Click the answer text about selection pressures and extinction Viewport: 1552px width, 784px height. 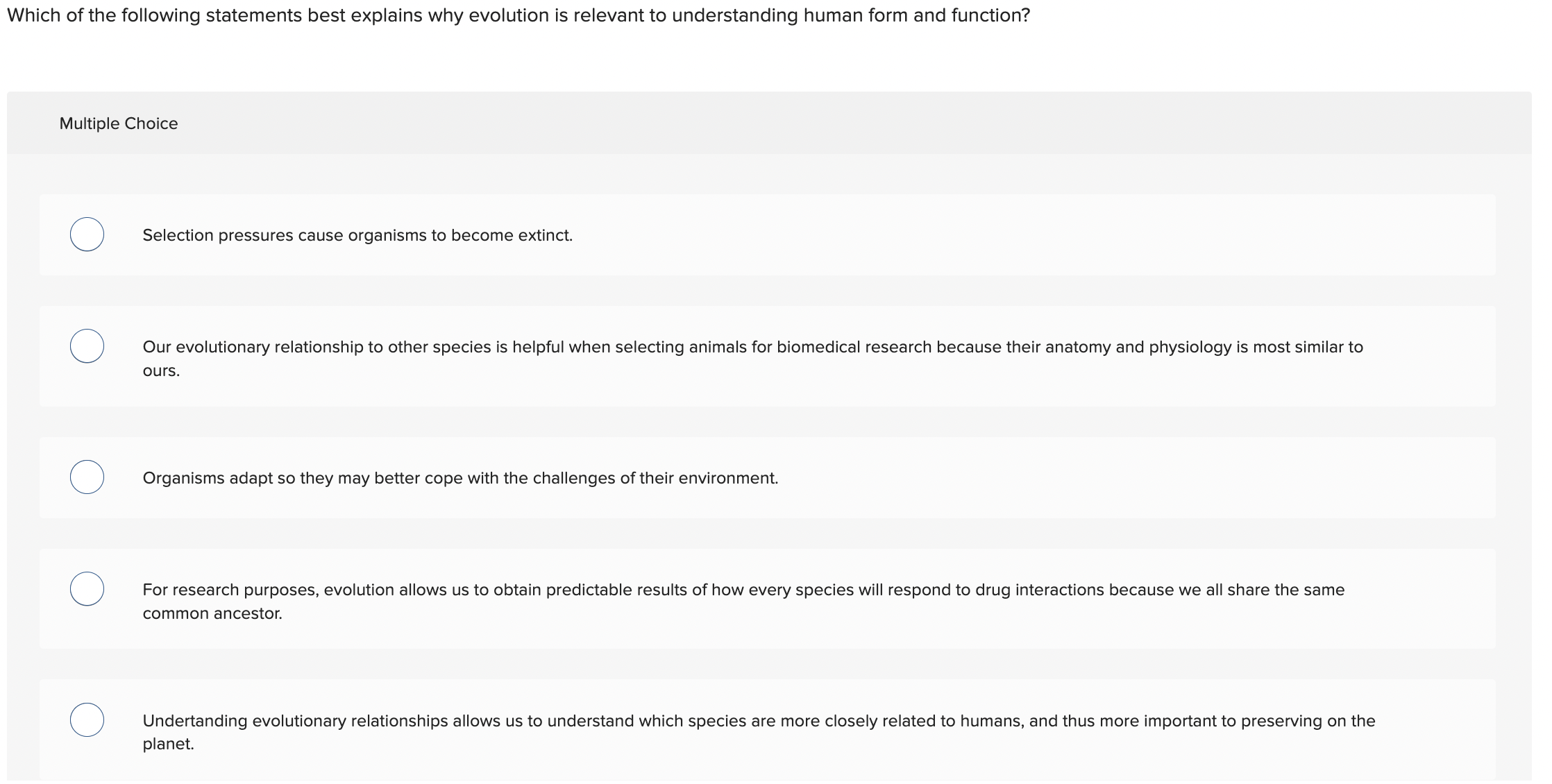coord(357,235)
